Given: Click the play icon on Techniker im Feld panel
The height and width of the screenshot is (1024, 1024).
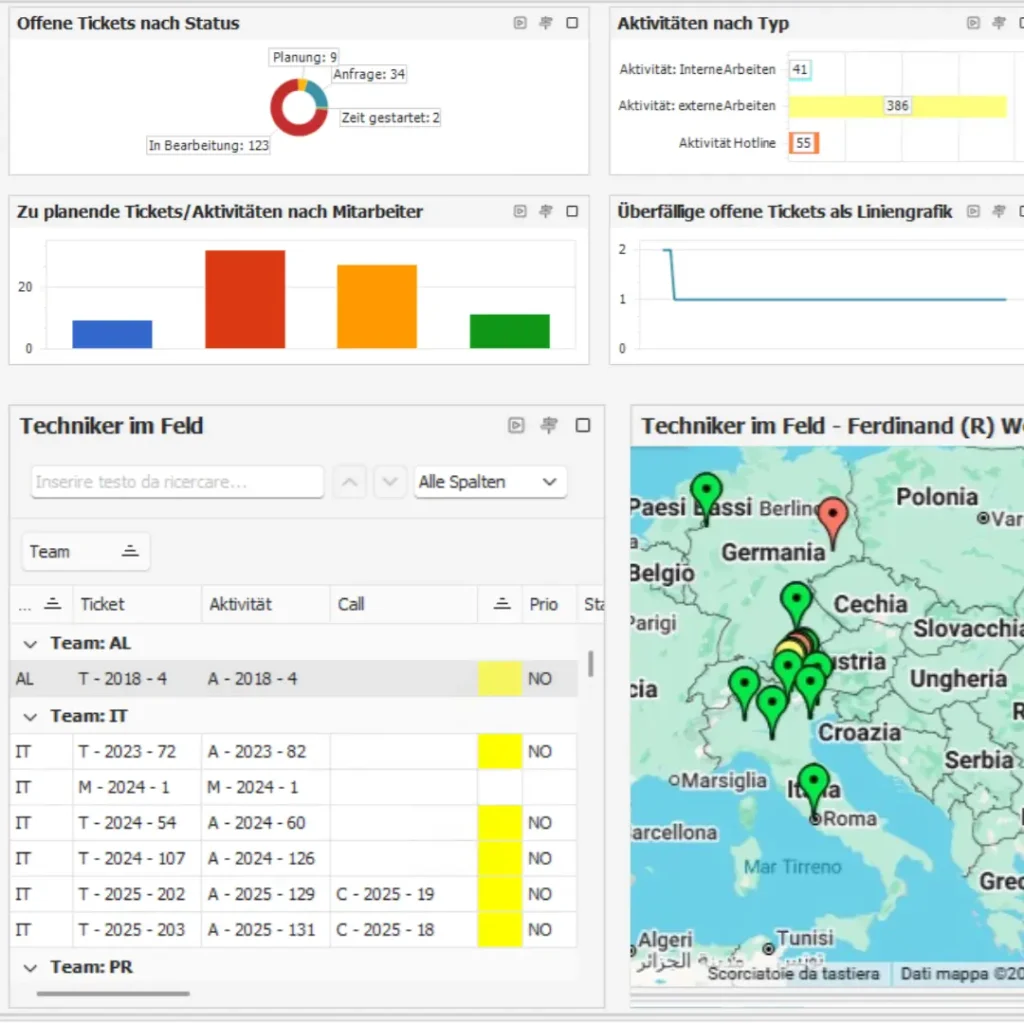Looking at the screenshot, I should click(x=516, y=425).
